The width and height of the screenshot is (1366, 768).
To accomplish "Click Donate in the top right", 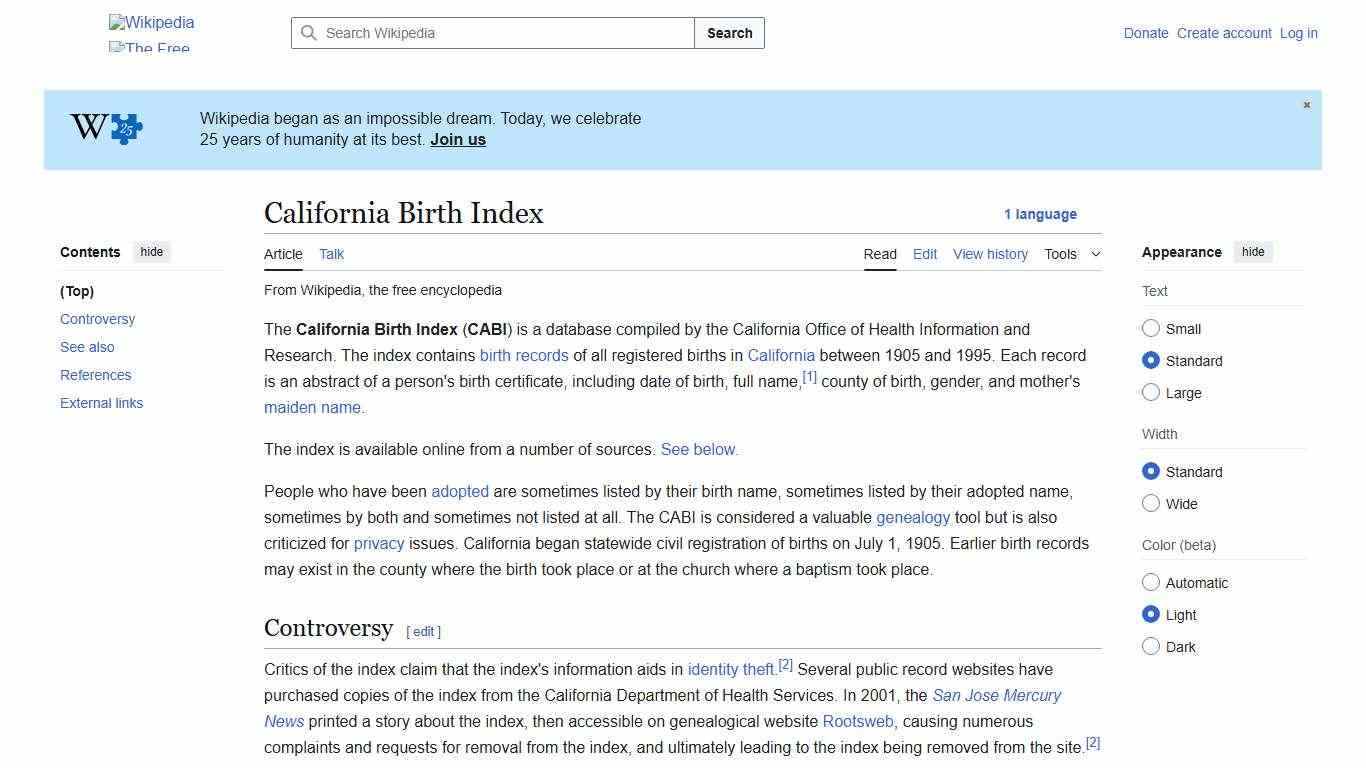I will pyautogui.click(x=1145, y=33).
